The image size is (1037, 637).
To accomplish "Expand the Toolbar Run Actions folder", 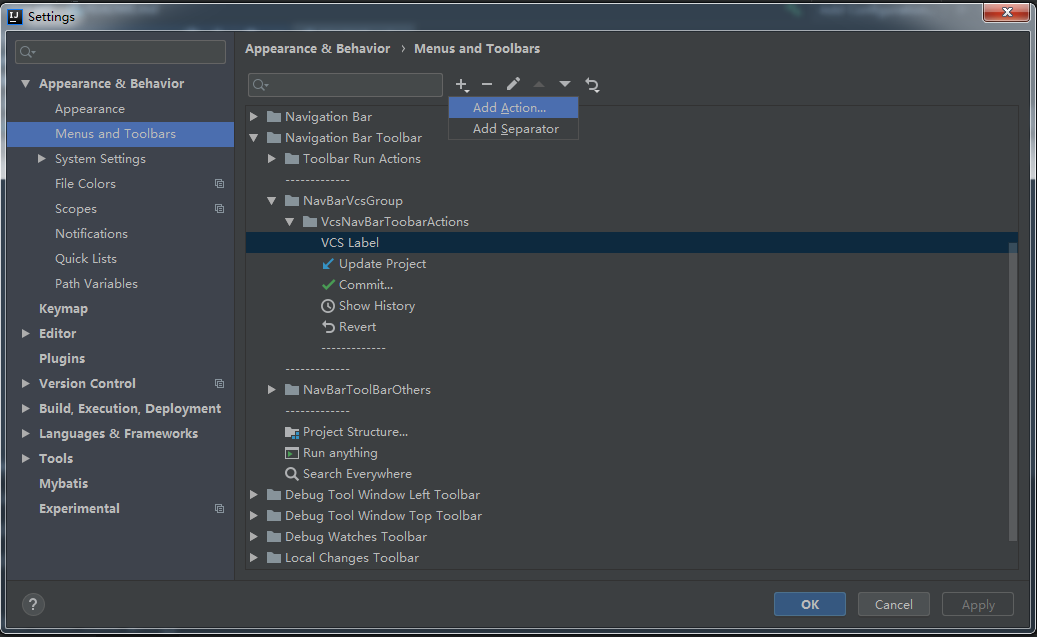I will (x=272, y=159).
